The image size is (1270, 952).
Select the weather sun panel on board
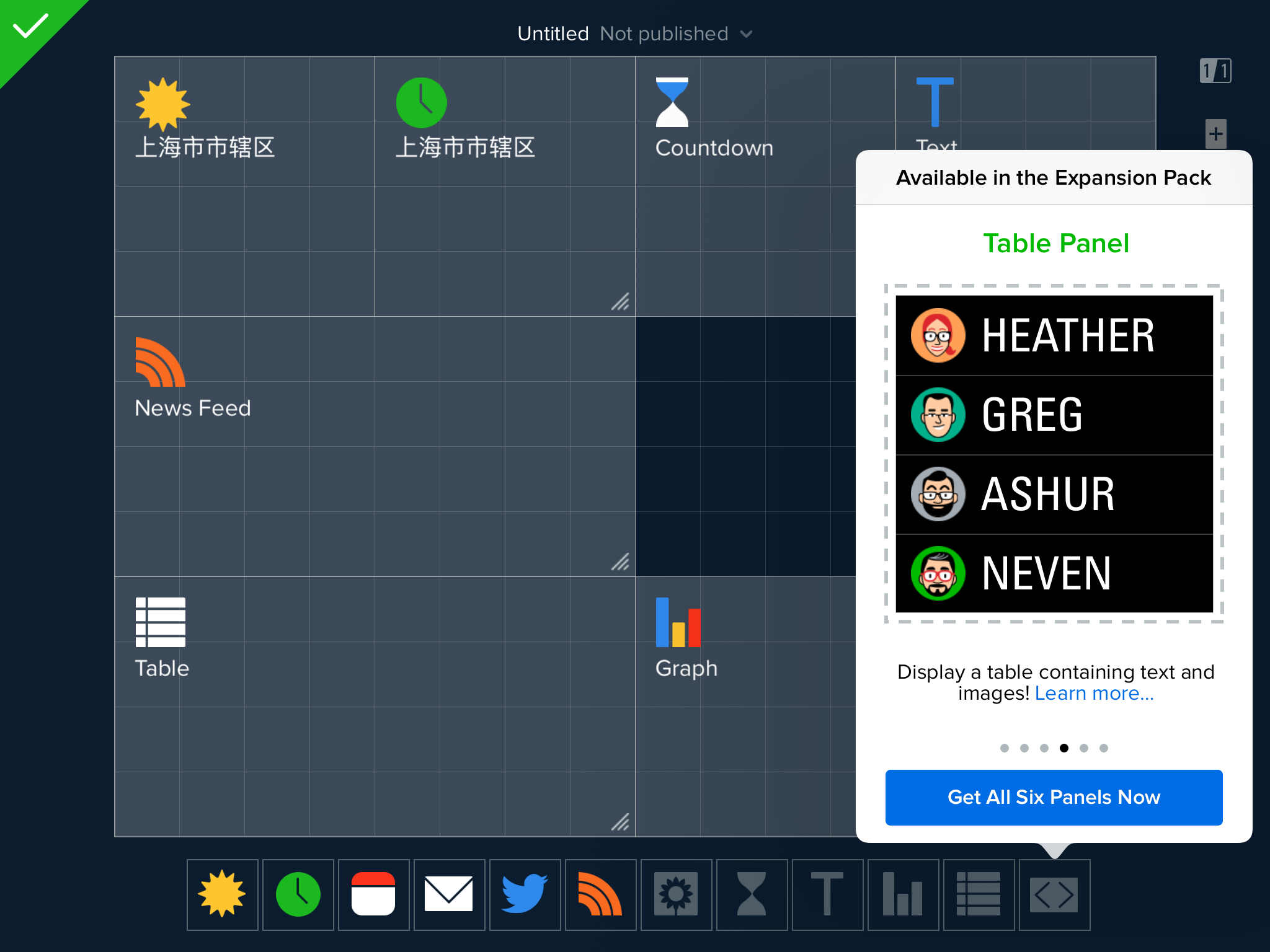(162, 104)
